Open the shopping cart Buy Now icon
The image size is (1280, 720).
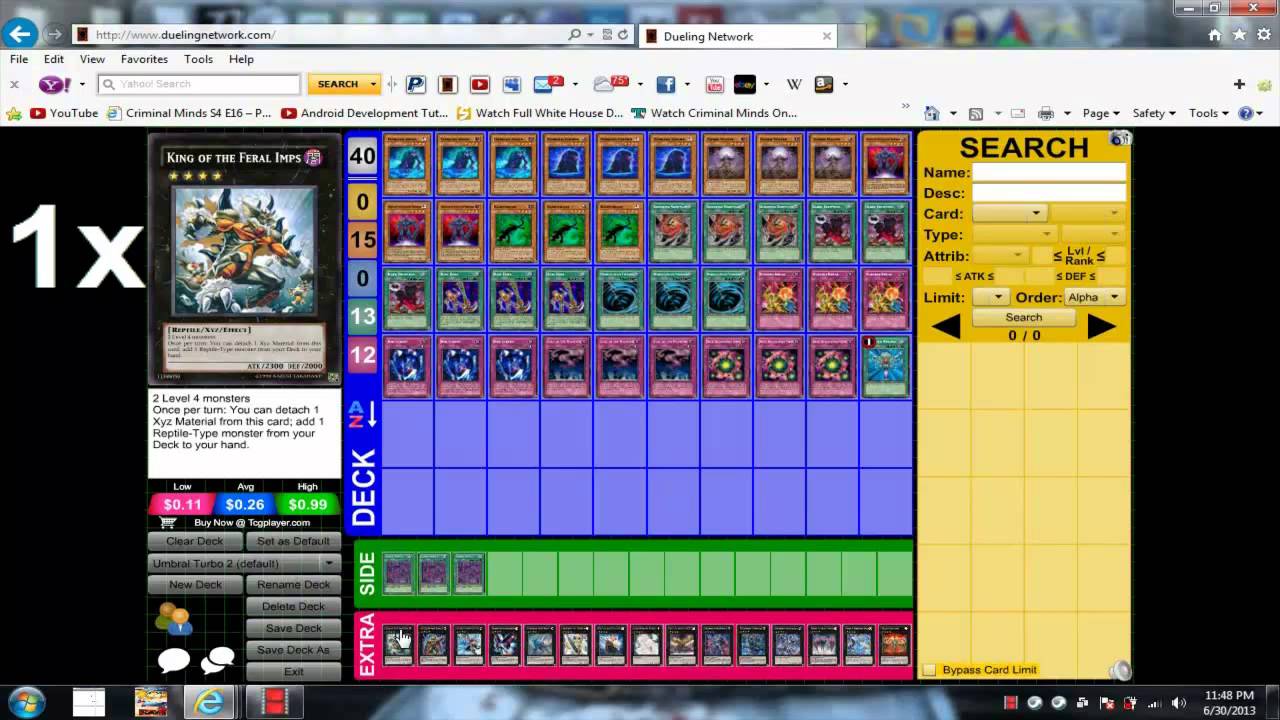point(168,522)
